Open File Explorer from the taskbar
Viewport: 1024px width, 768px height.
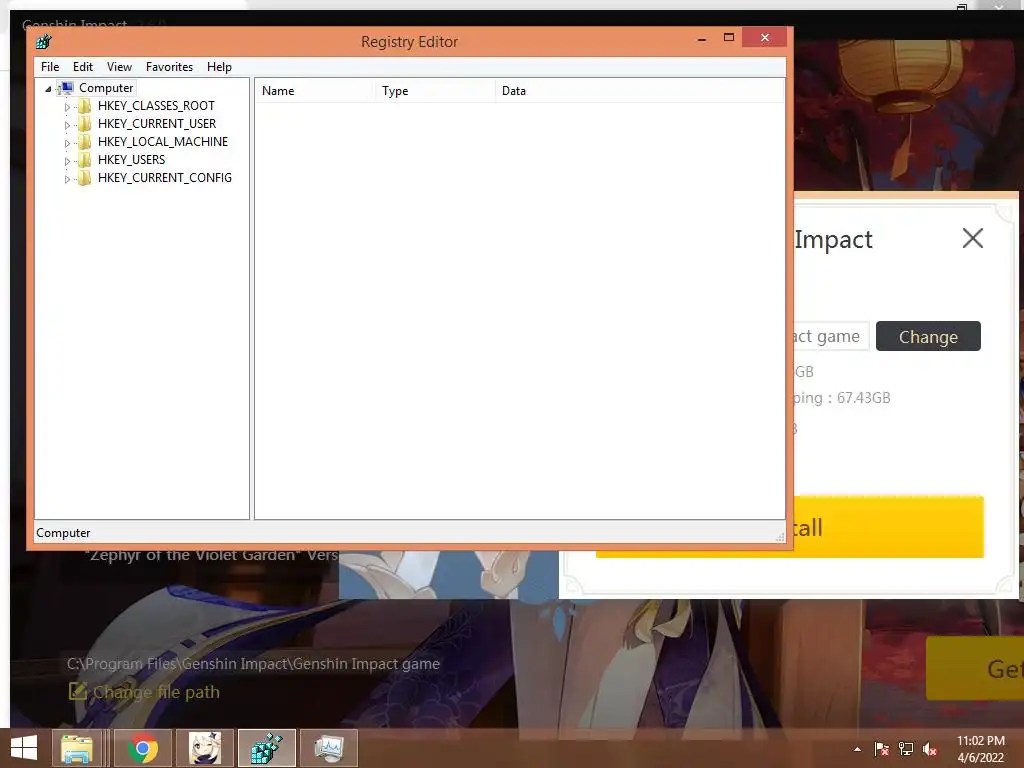point(77,748)
